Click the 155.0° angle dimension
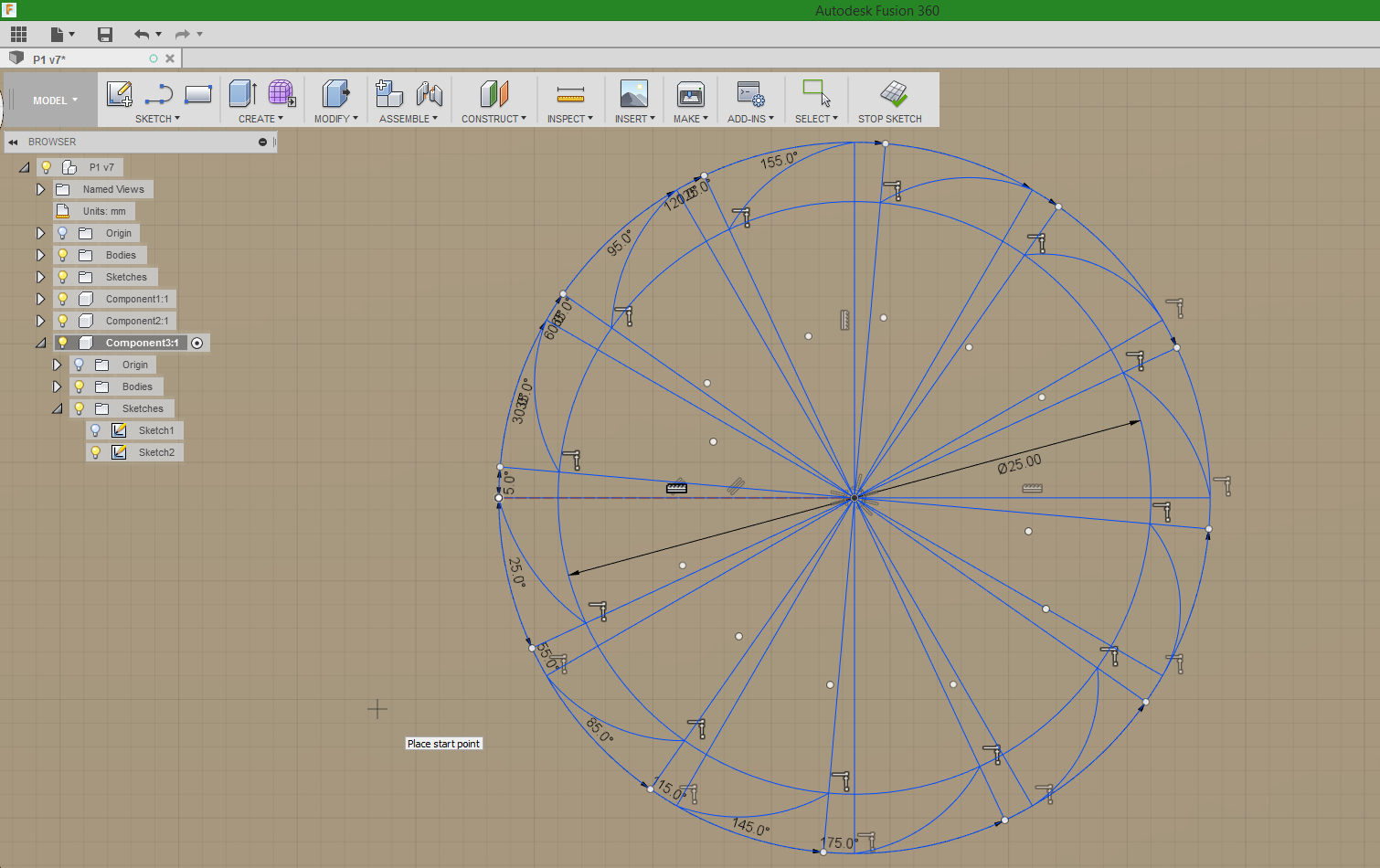This screenshot has width=1380, height=868. 779,161
